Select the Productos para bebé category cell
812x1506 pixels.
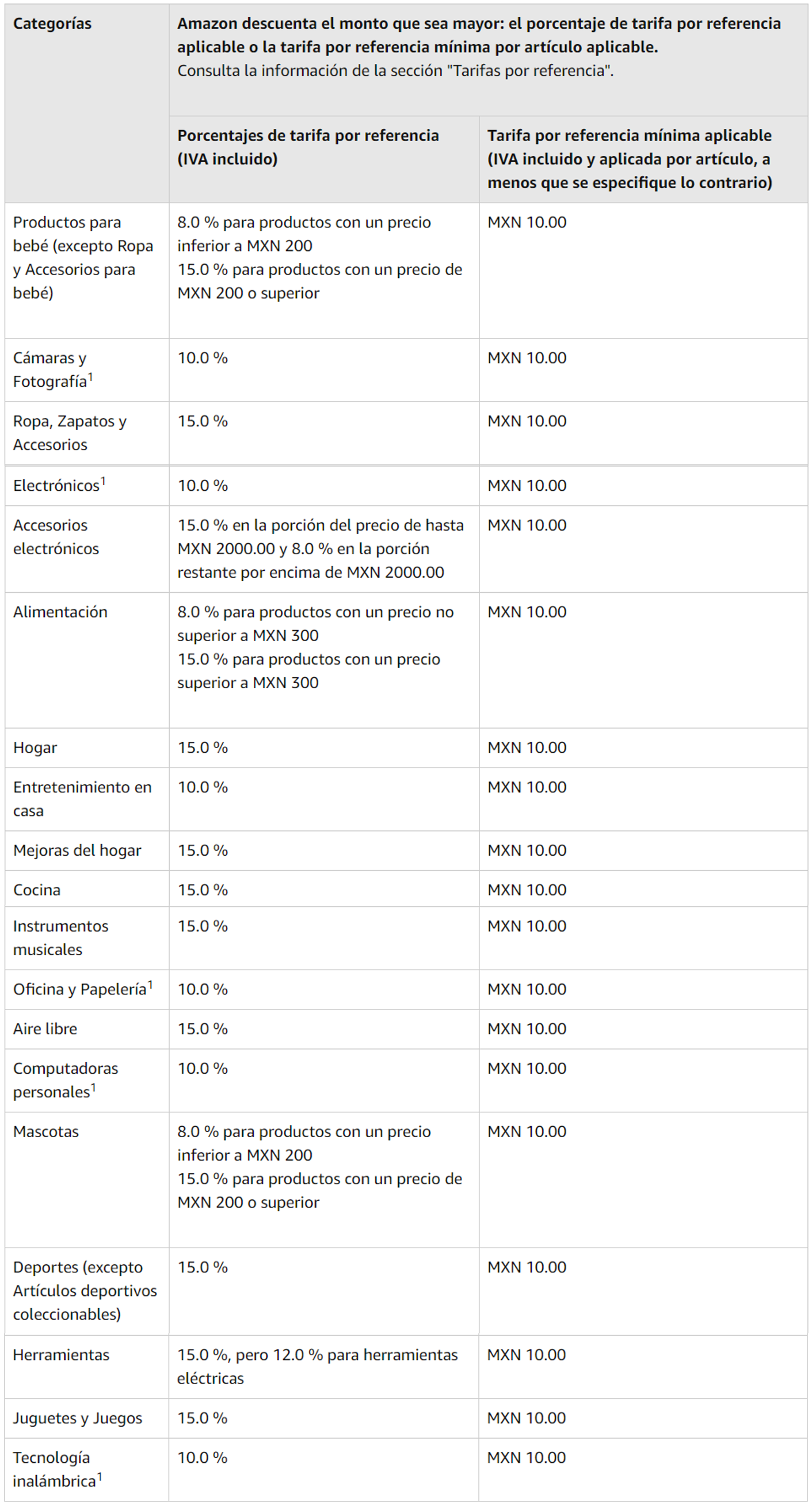(x=83, y=257)
